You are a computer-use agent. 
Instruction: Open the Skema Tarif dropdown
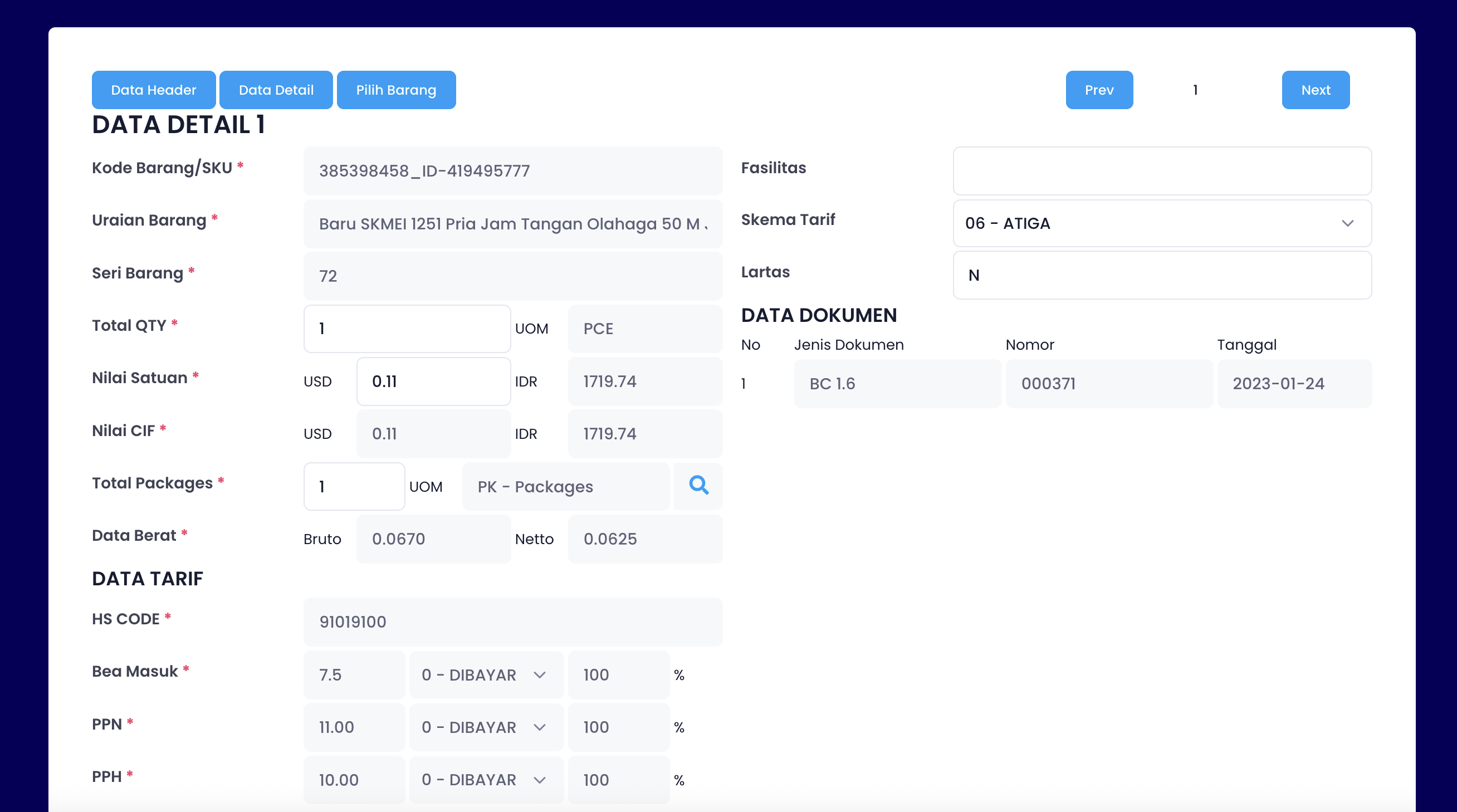(1162, 223)
